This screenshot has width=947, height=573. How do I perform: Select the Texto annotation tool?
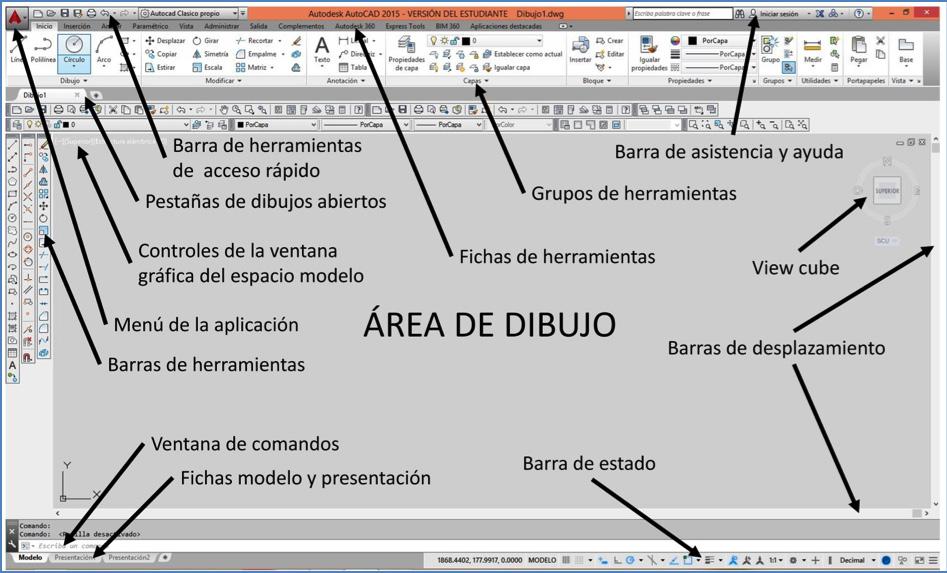(x=322, y=50)
